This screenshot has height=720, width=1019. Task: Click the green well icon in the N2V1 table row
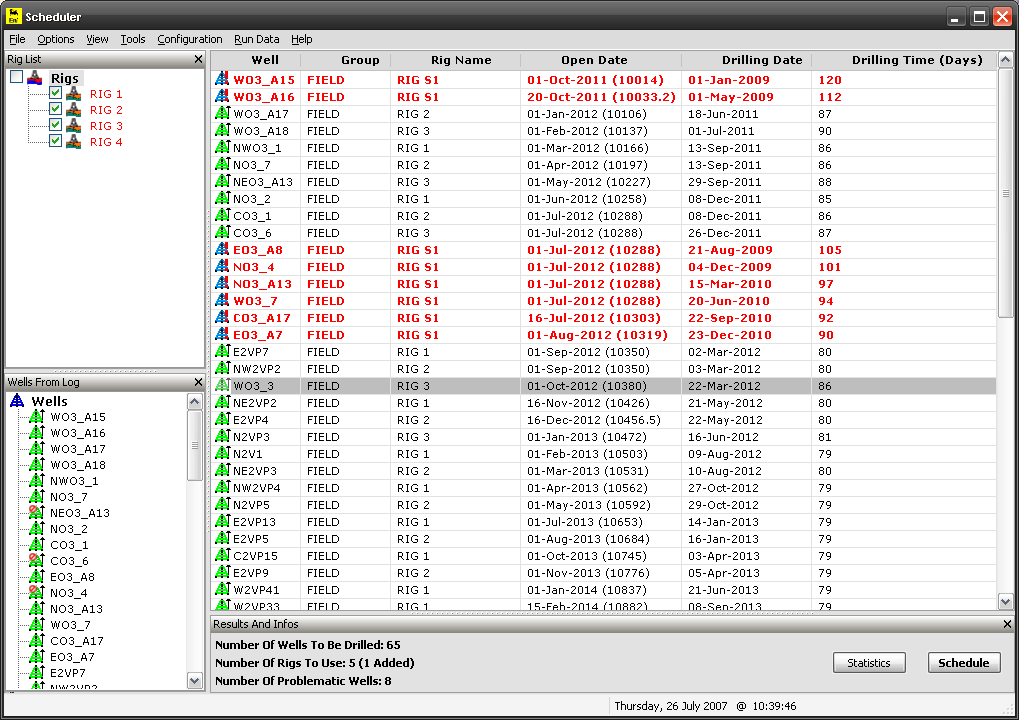[x=222, y=454]
